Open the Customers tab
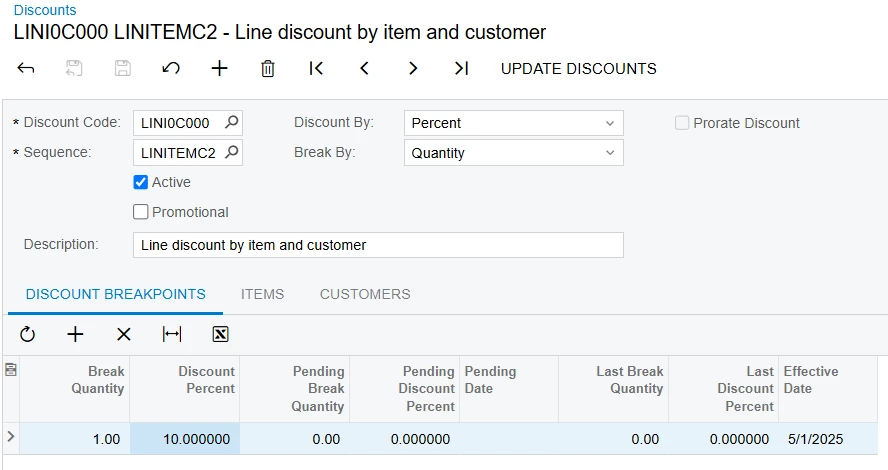This screenshot has width=888, height=470. pyautogui.click(x=365, y=295)
